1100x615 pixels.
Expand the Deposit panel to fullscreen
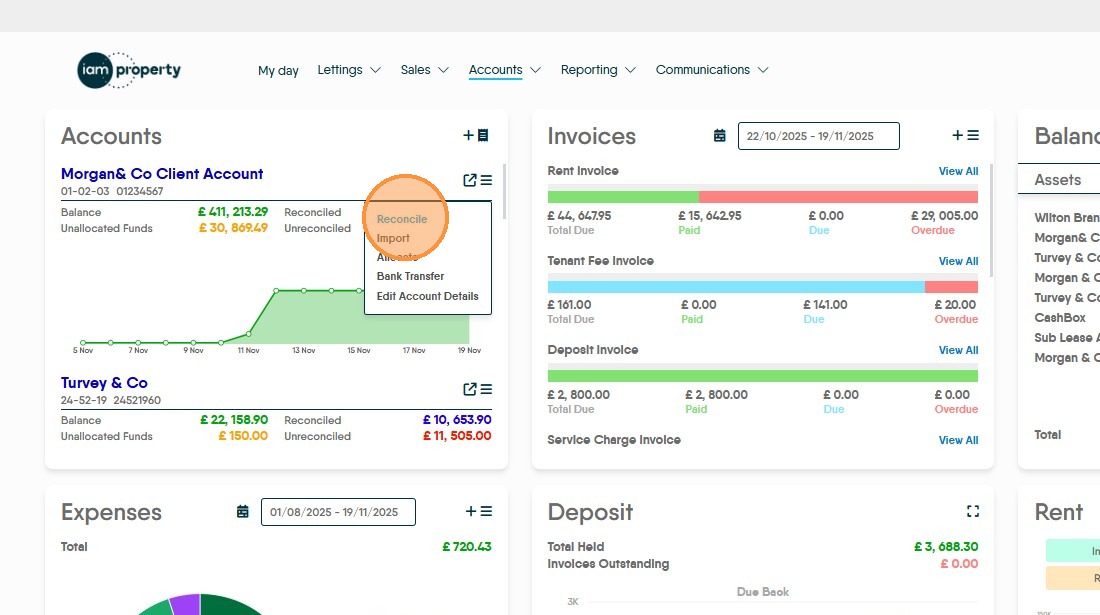(972, 511)
